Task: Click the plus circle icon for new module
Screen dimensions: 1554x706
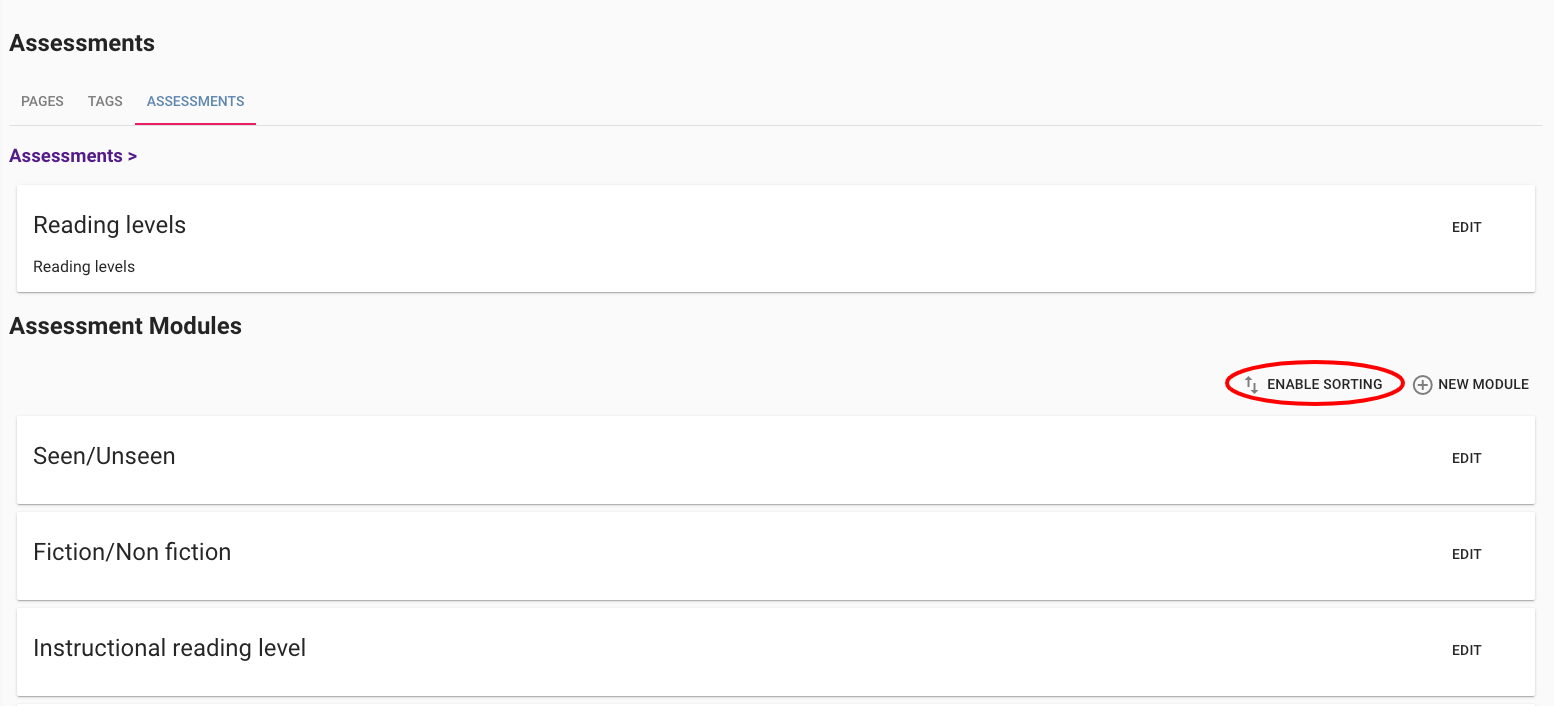Action: [x=1422, y=385]
